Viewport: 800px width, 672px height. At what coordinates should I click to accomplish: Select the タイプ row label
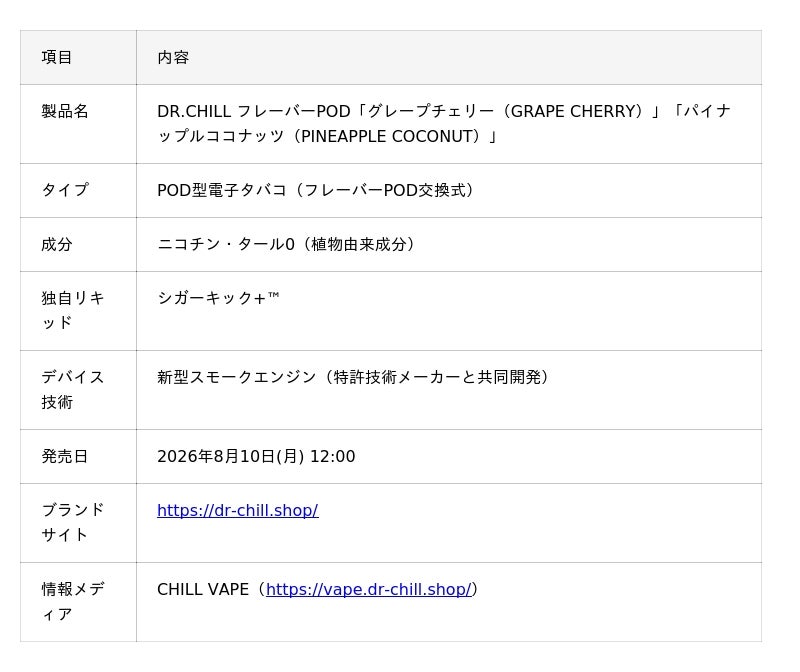tap(65, 190)
